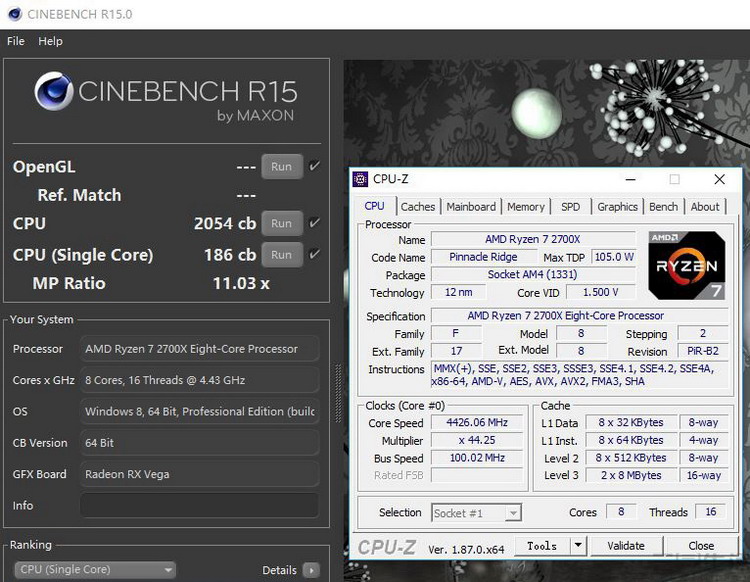This screenshot has height=582, width=750.
Task: Click the Info input field
Action: coord(199,505)
